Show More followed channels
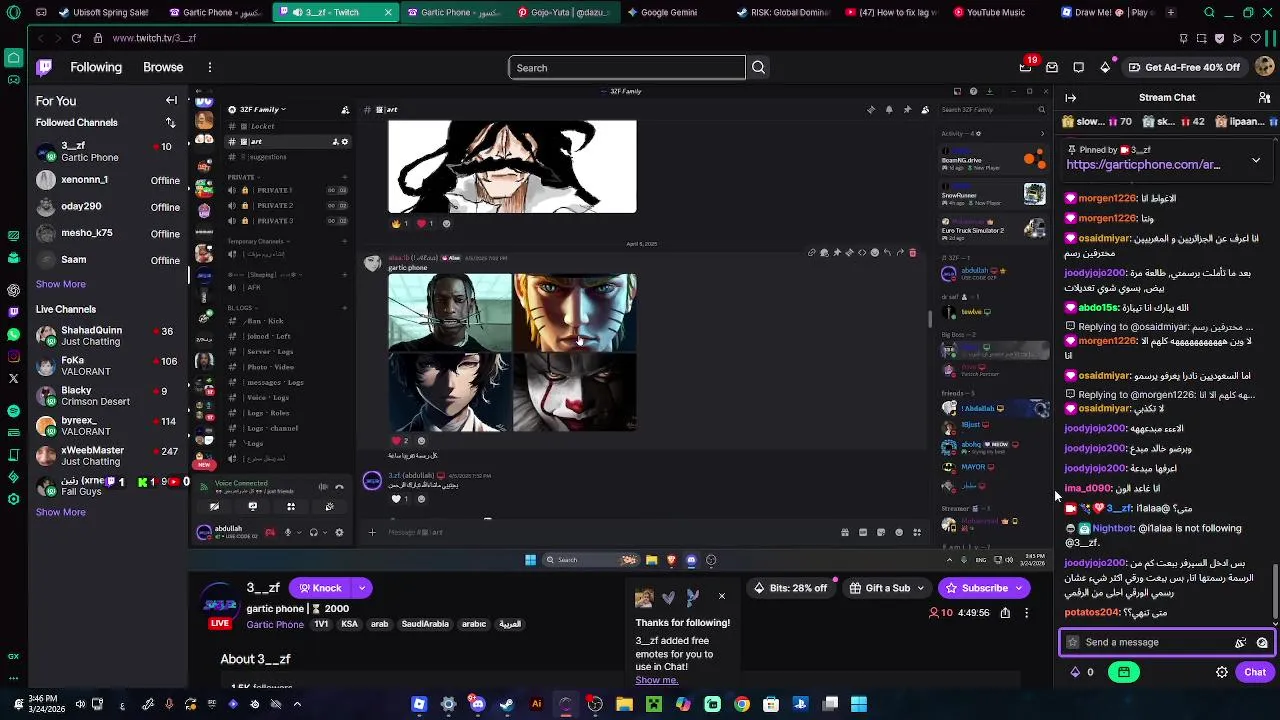 61,284
